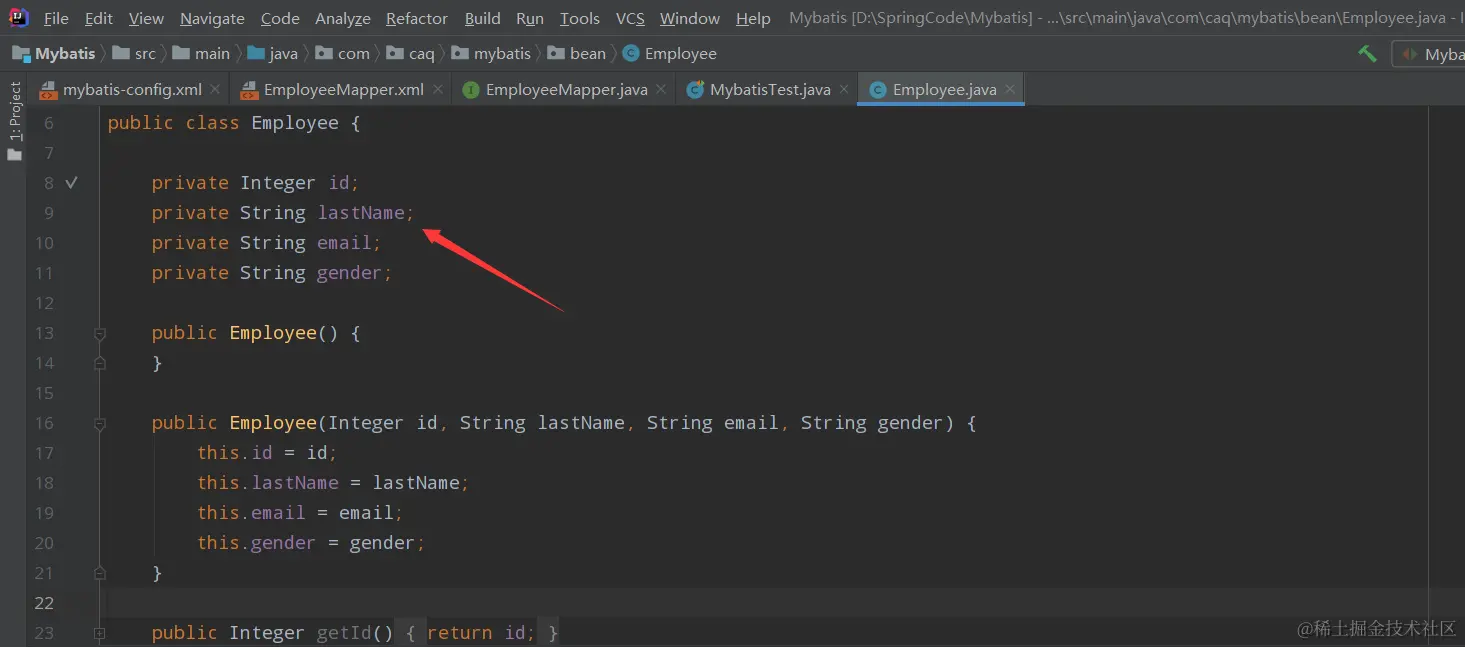
Task: Click the fold end marker at line 14
Action: tap(100, 363)
